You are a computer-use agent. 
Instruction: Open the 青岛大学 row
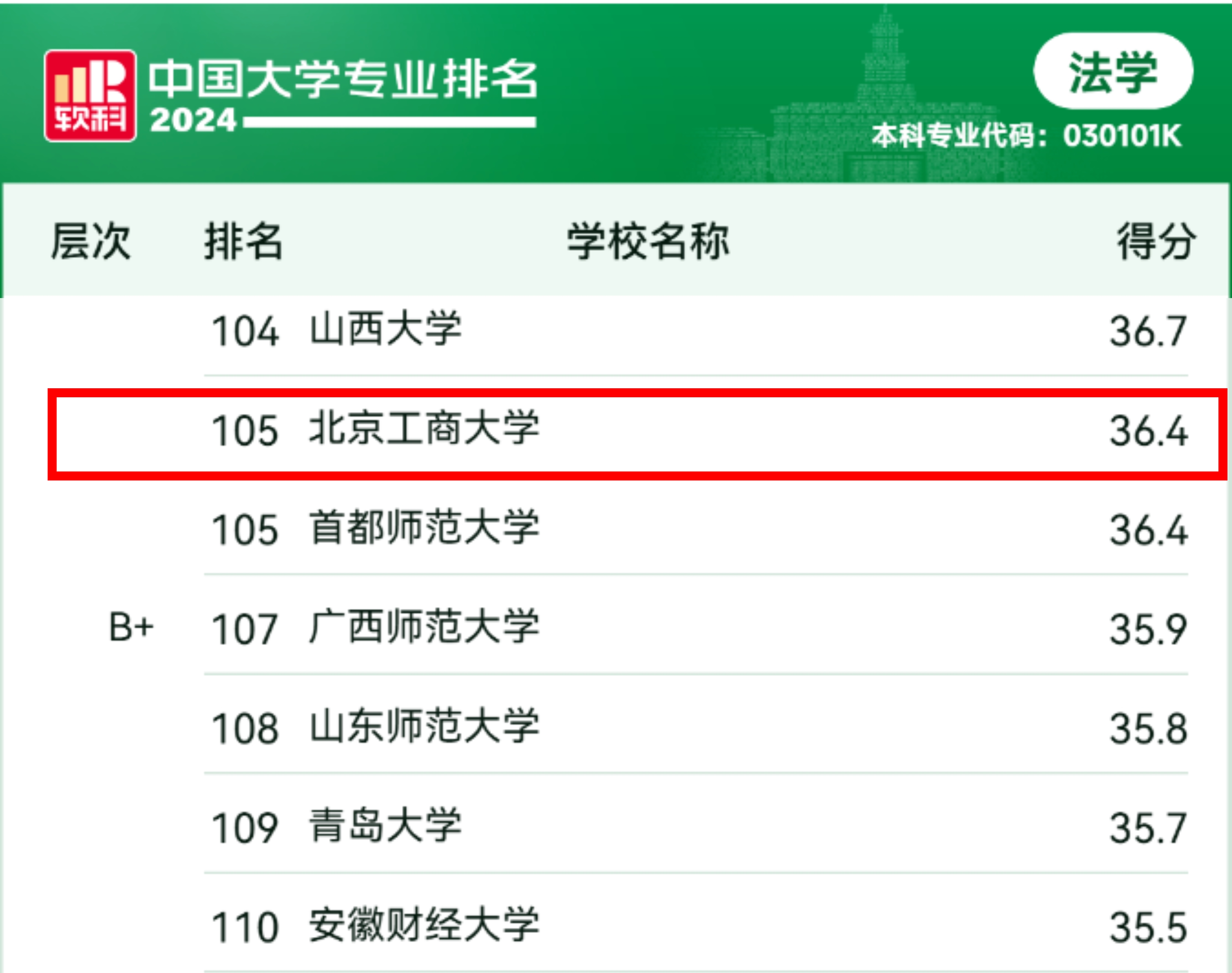click(386, 826)
